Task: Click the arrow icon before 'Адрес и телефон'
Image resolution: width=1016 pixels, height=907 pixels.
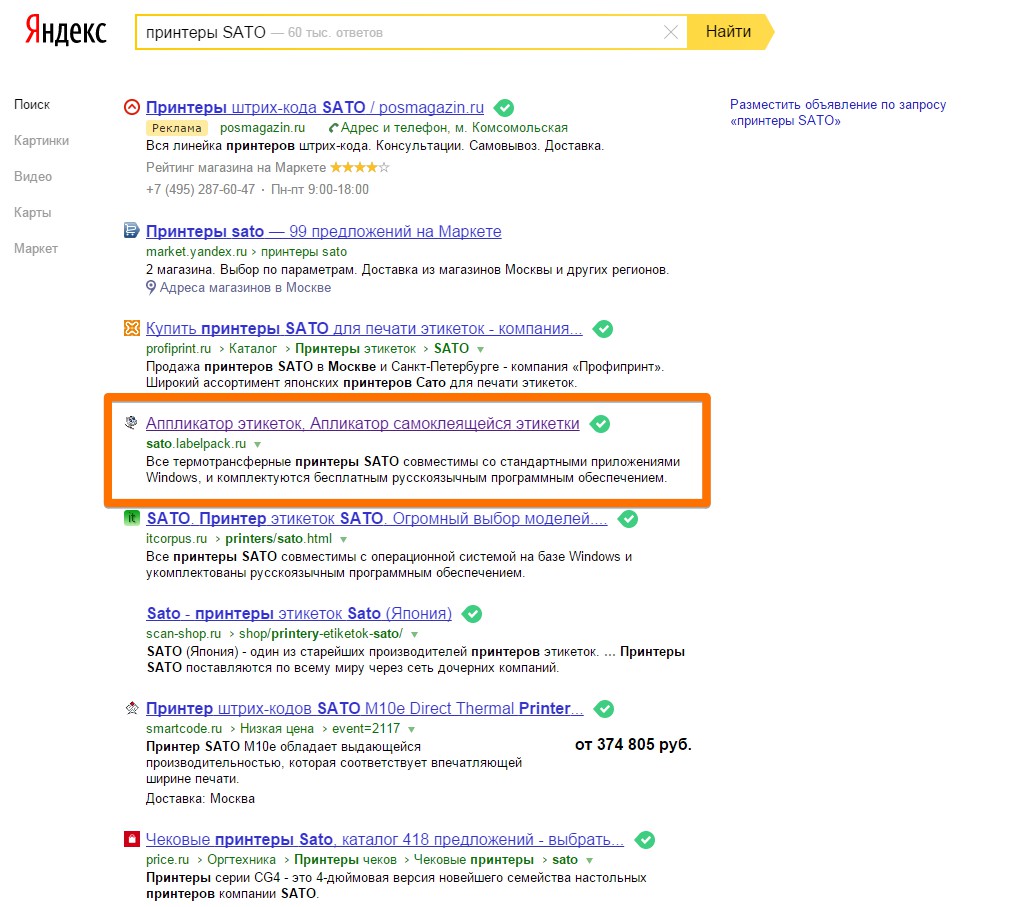Action: 333,128
